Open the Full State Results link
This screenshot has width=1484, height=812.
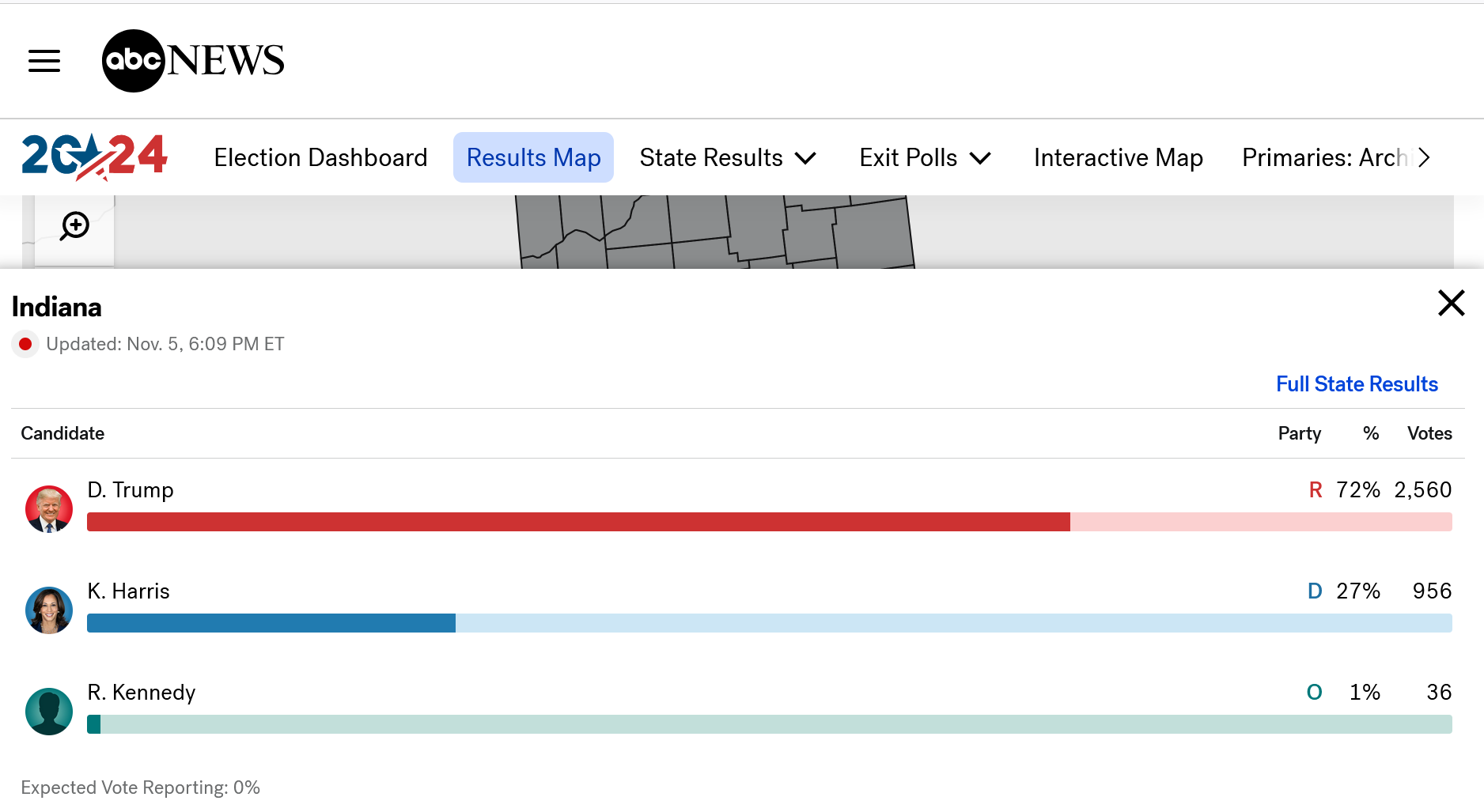click(x=1357, y=384)
